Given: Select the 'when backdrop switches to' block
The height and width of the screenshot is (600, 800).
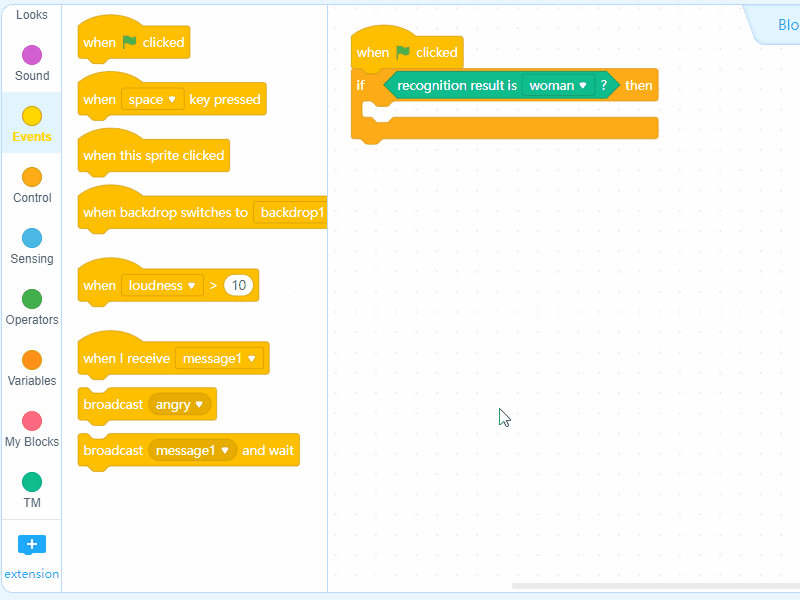Looking at the screenshot, I should pos(165,212).
